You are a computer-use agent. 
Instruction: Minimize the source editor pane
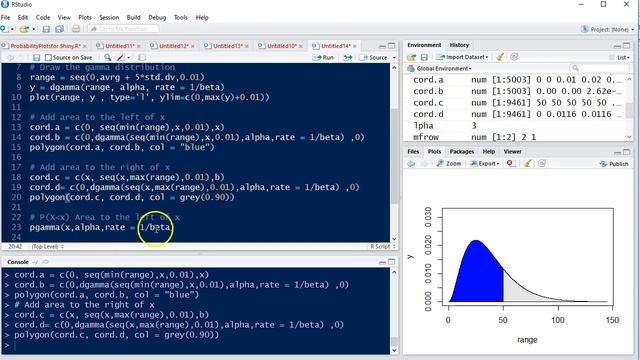[382, 46]
